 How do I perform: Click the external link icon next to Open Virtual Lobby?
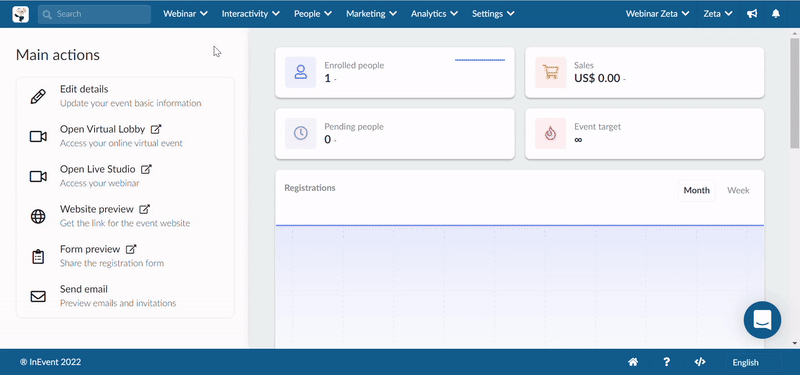point(156,129)
